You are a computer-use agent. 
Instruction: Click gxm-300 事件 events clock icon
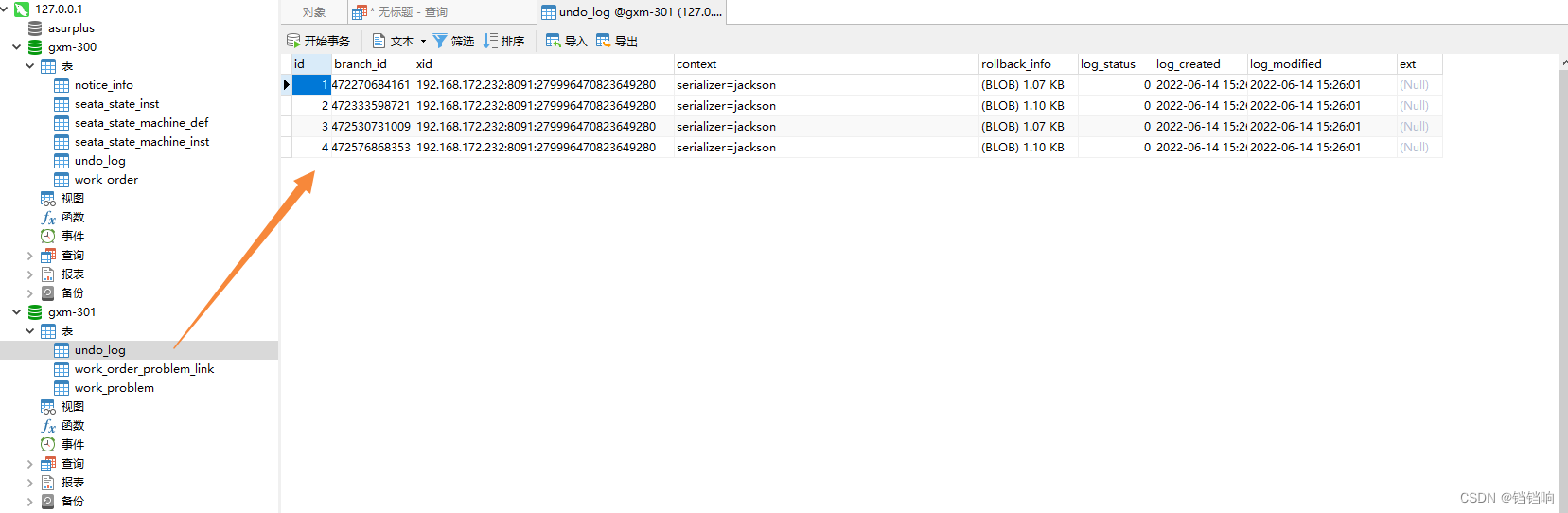[48, 237]
